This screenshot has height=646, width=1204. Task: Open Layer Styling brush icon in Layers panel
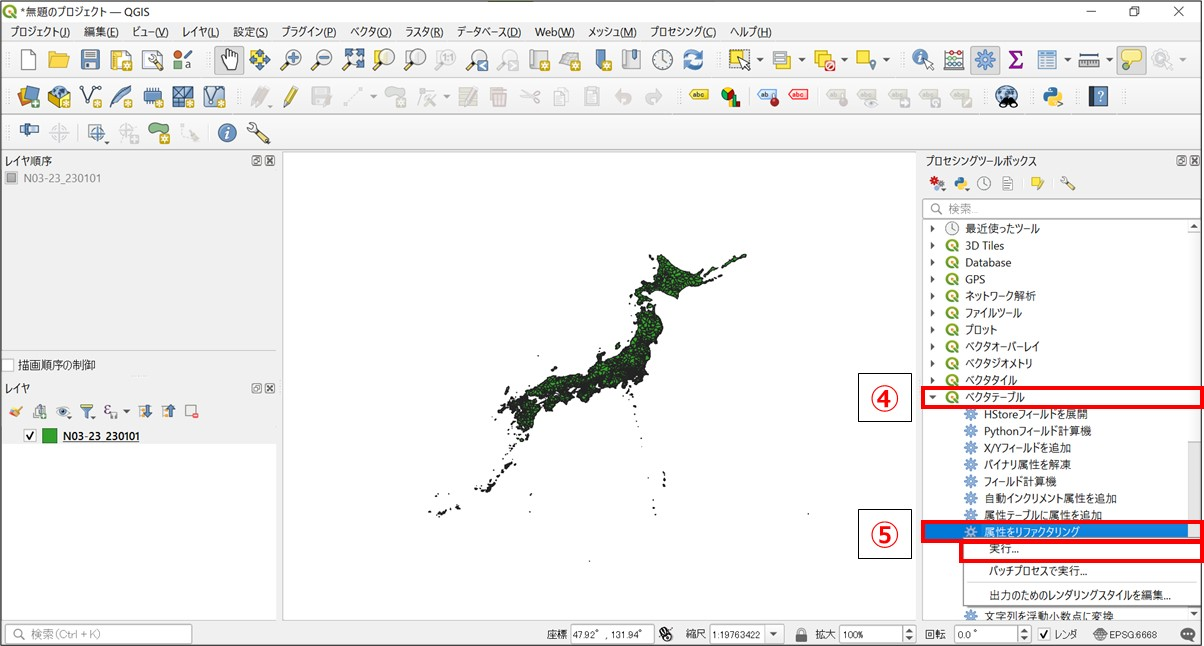tap(15, 411)
